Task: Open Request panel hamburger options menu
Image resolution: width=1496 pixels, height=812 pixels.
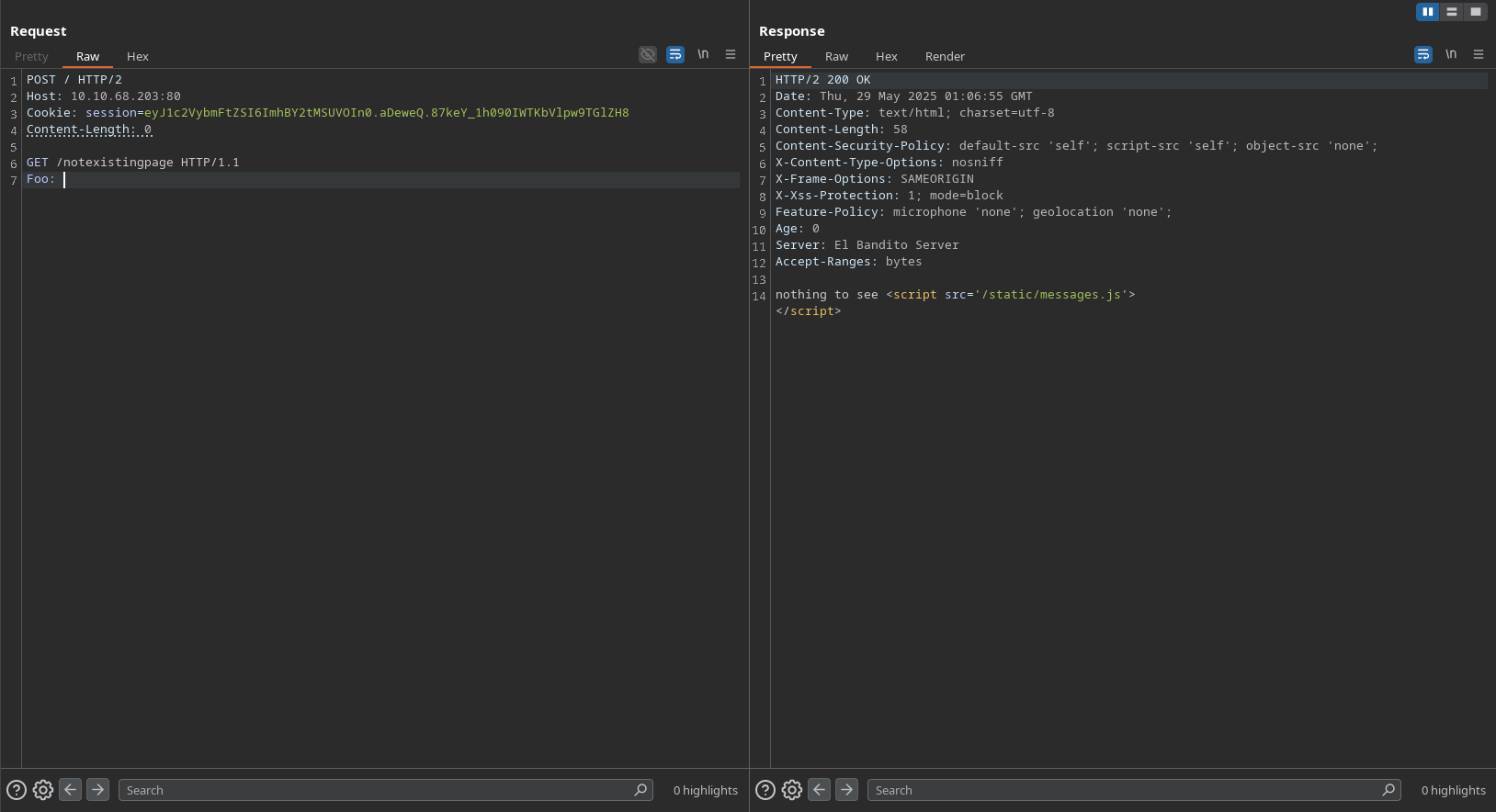Action: point(731,55)
